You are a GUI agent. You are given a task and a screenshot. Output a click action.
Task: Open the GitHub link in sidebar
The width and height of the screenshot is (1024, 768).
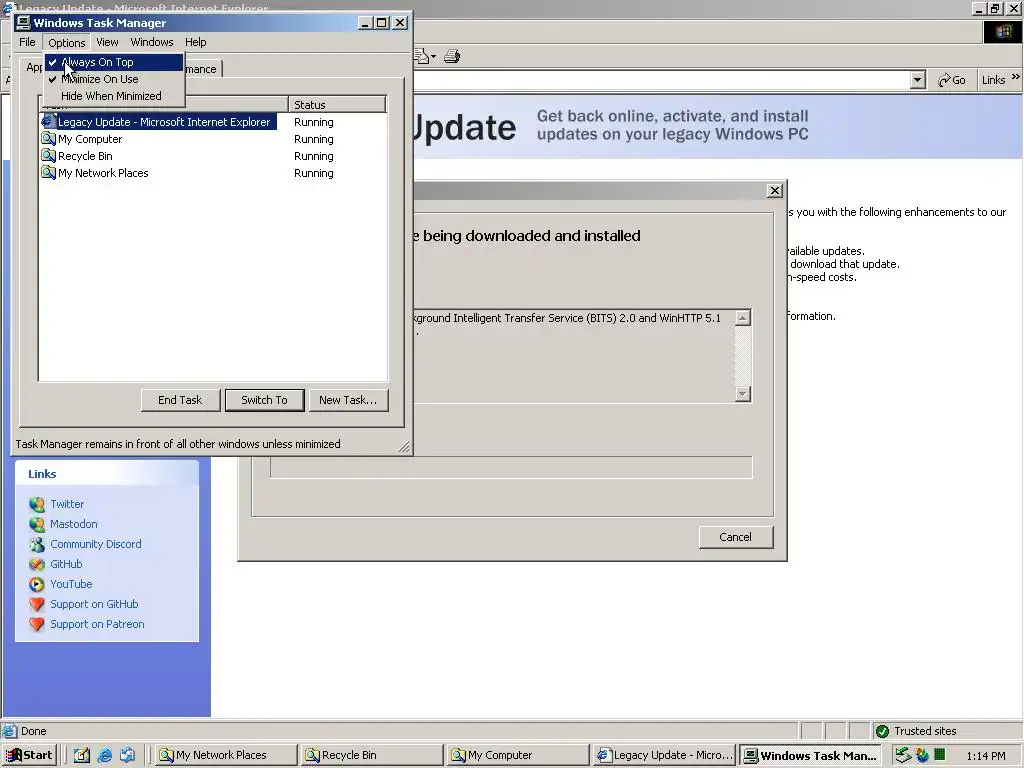66,564
